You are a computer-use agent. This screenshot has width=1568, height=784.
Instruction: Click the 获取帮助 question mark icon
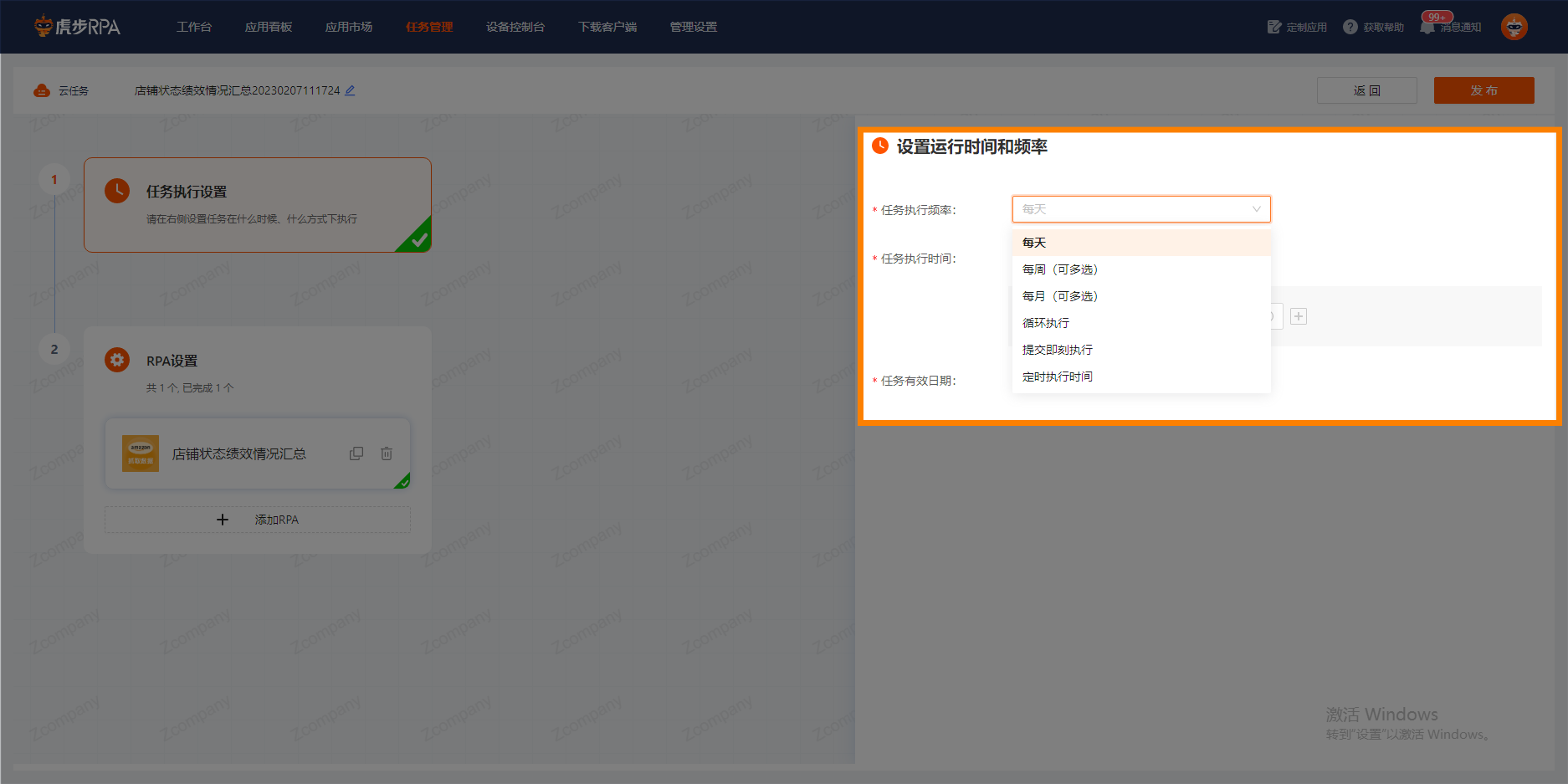tap(1350, 27)
